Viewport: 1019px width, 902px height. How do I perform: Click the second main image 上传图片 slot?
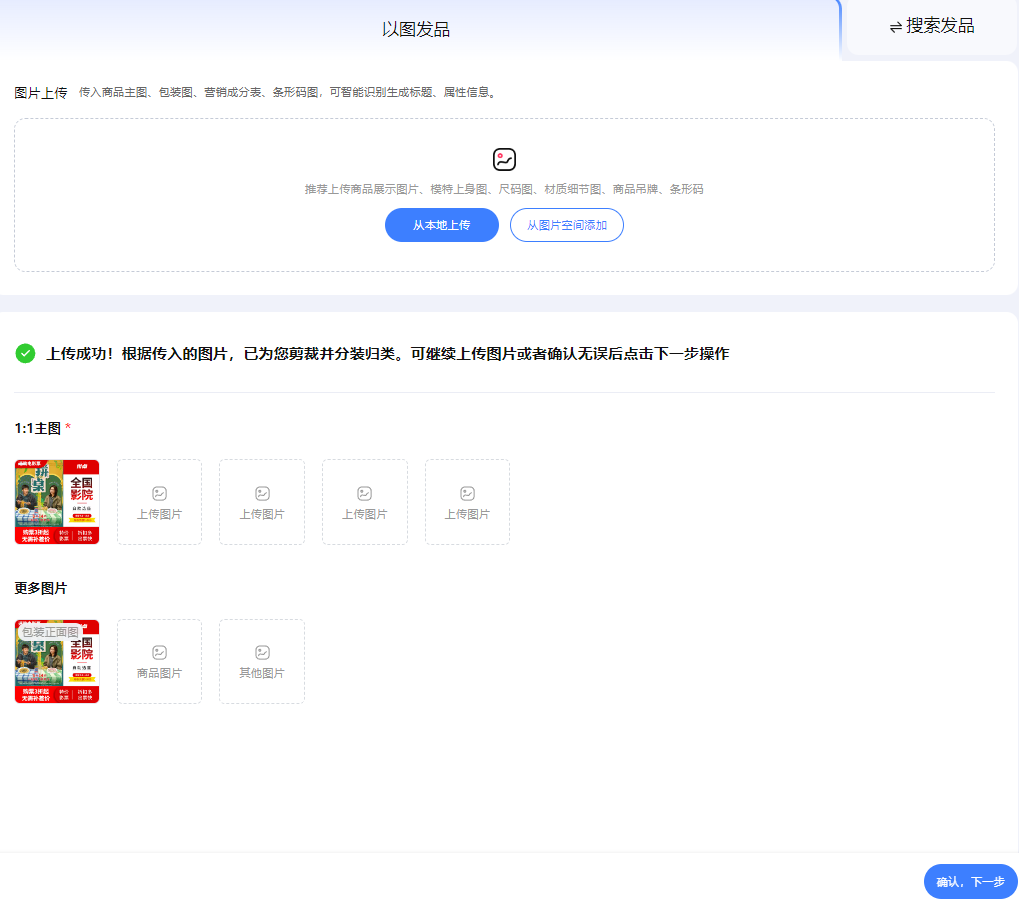[159, 502]
